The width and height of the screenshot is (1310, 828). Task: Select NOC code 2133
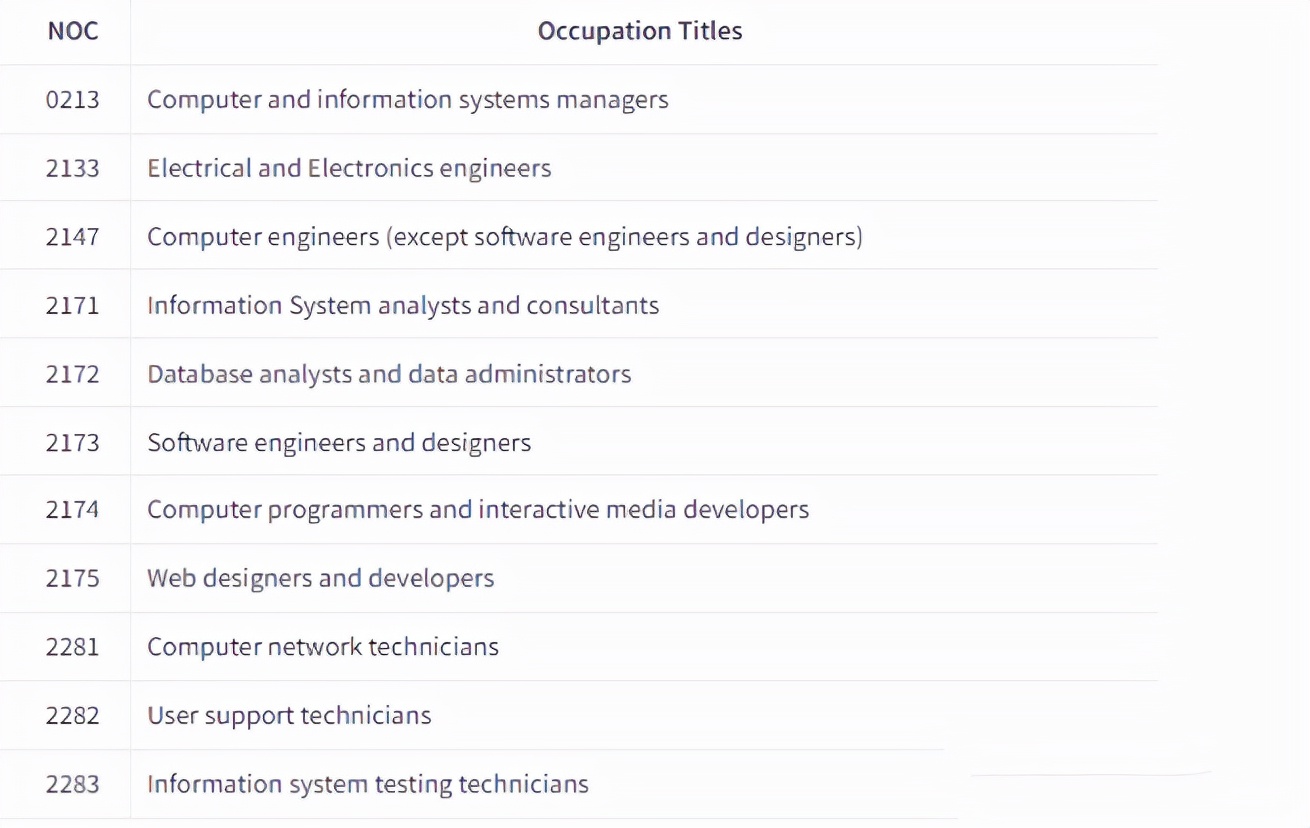pyautogui.click(x=73, y=168)
